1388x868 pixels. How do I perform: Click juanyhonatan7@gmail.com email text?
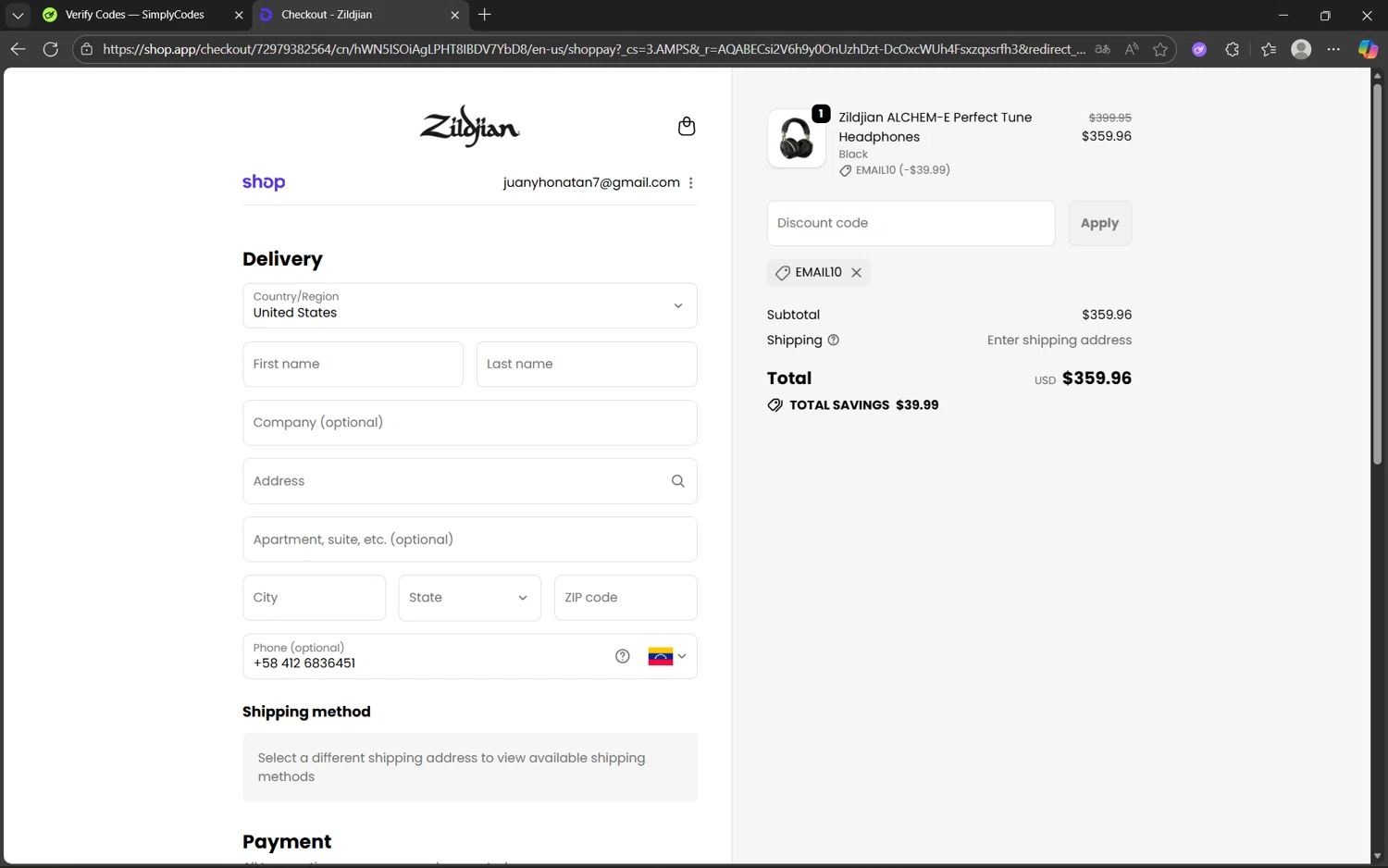591,182
